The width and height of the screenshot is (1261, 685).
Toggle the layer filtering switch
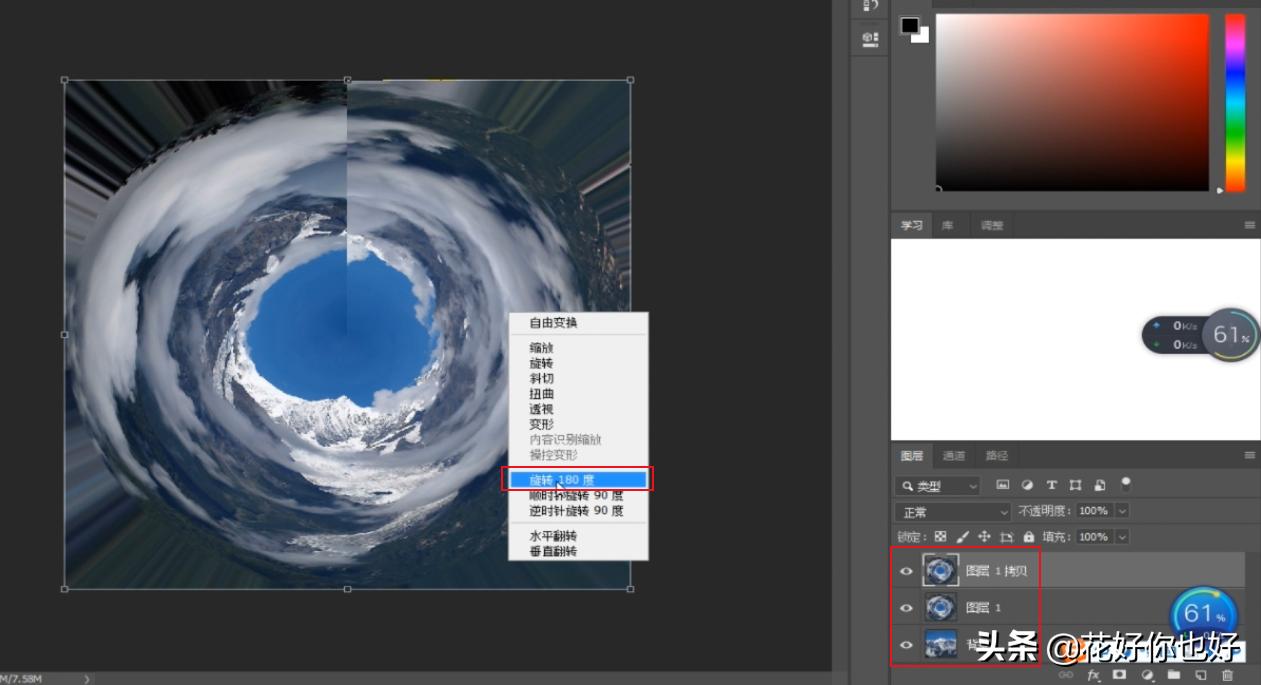(1126, 484)
